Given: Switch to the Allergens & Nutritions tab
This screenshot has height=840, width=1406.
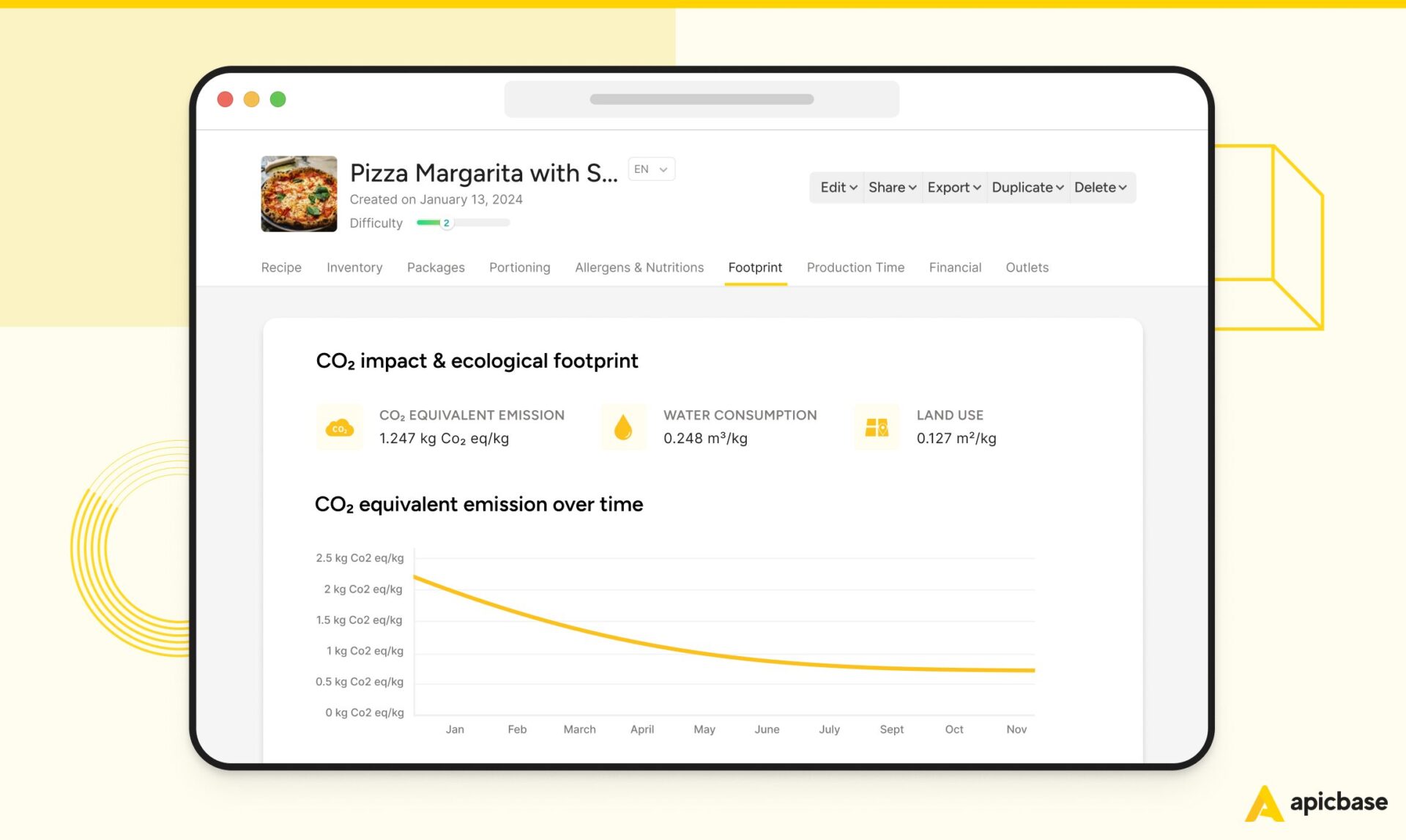Looking at the screenshot, I should [x=638, y=268].
